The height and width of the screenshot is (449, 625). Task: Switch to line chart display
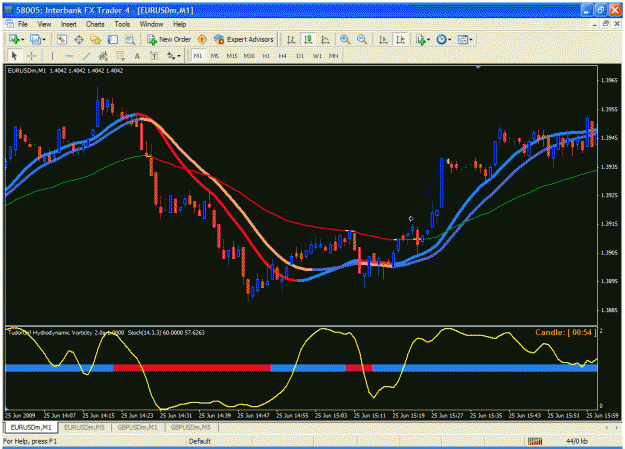point(325,39)
